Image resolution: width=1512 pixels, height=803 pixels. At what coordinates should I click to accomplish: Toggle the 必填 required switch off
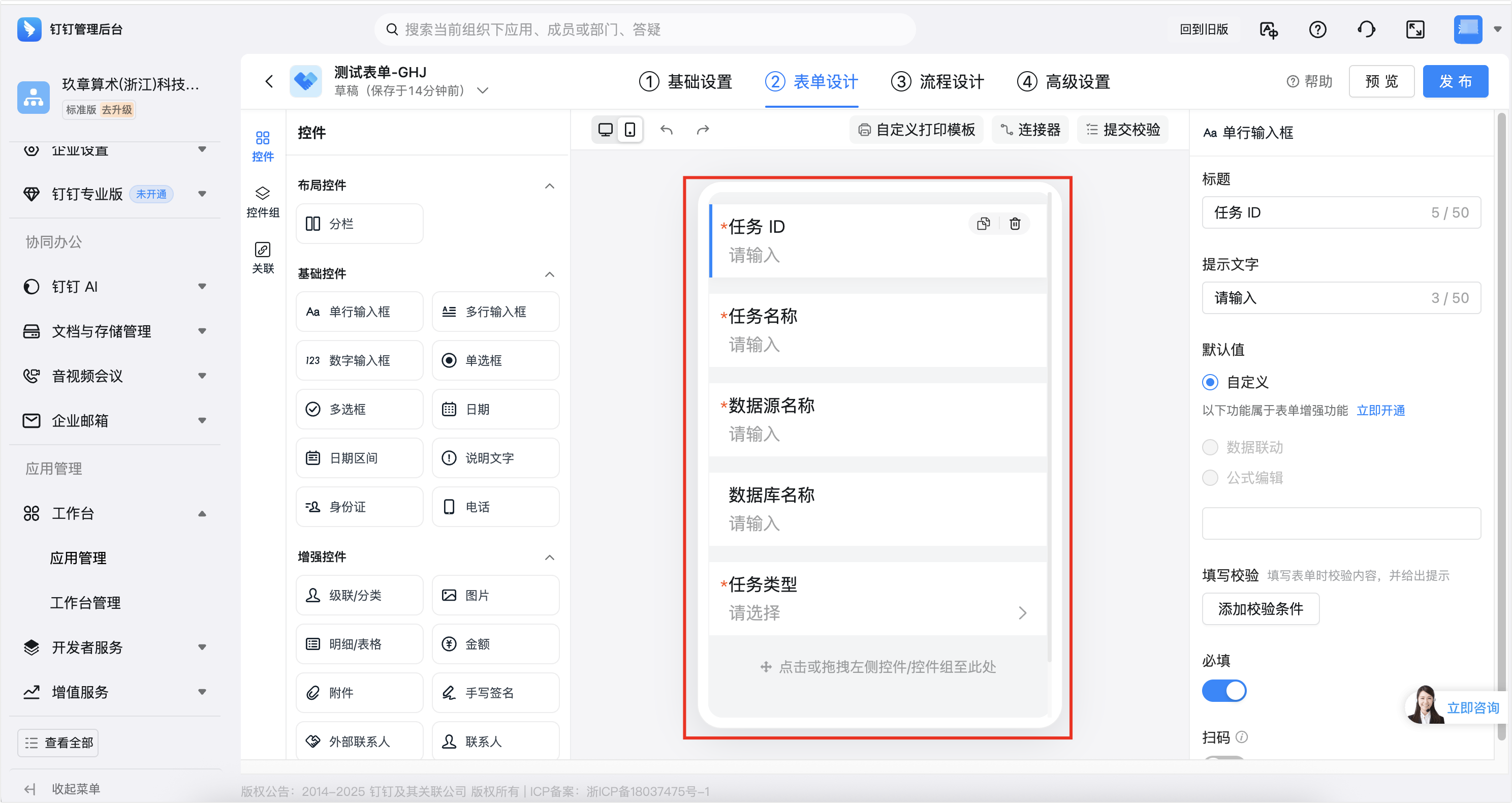[1224, 690]
